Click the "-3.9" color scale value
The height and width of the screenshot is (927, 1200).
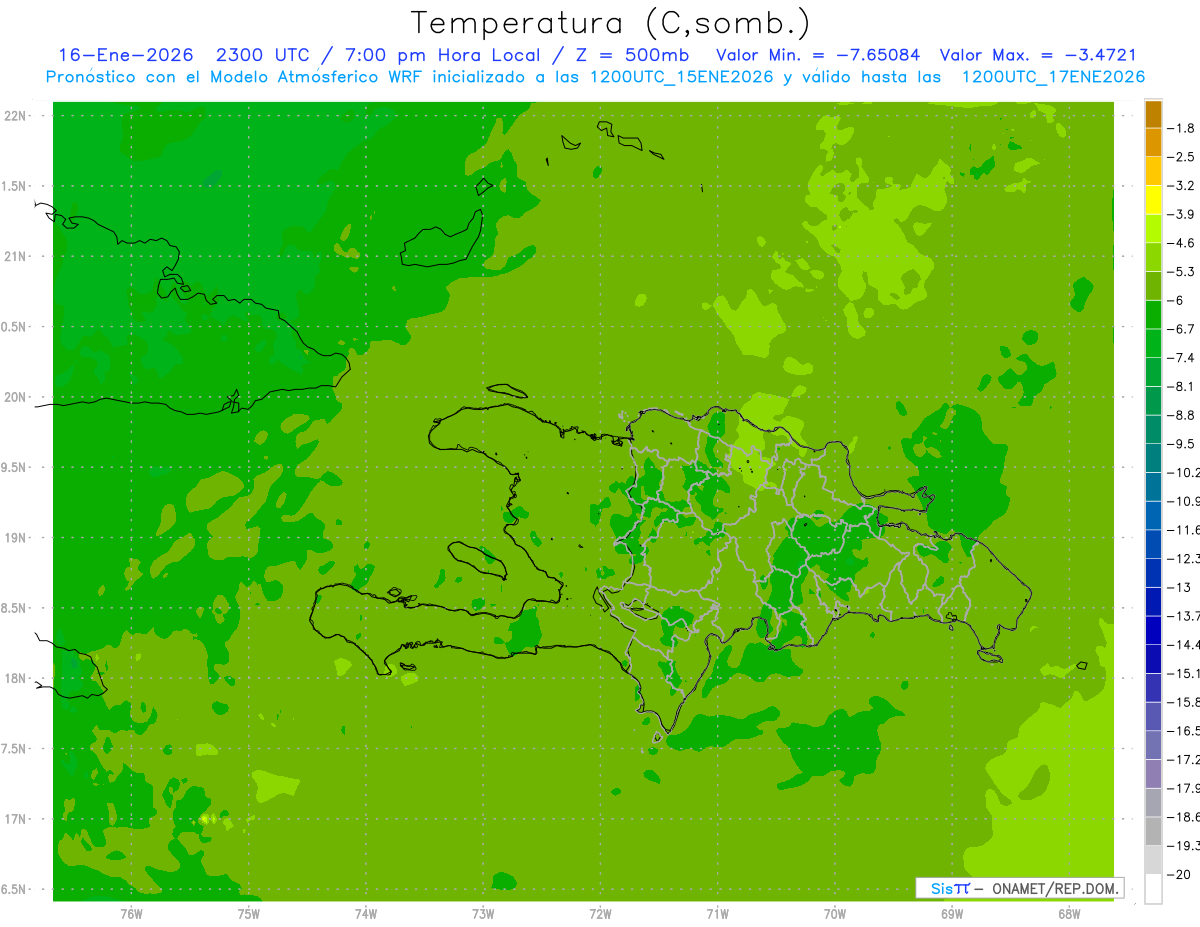[1182, 214]
